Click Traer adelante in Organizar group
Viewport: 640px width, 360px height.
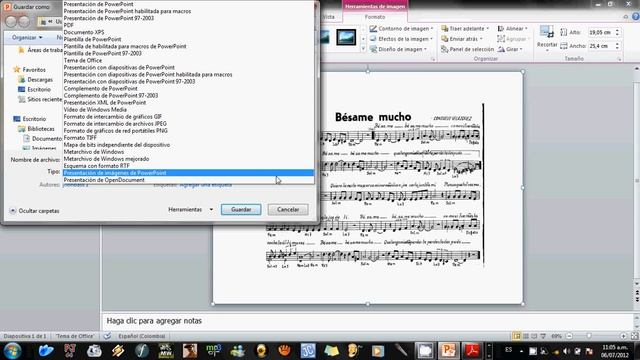465,29
